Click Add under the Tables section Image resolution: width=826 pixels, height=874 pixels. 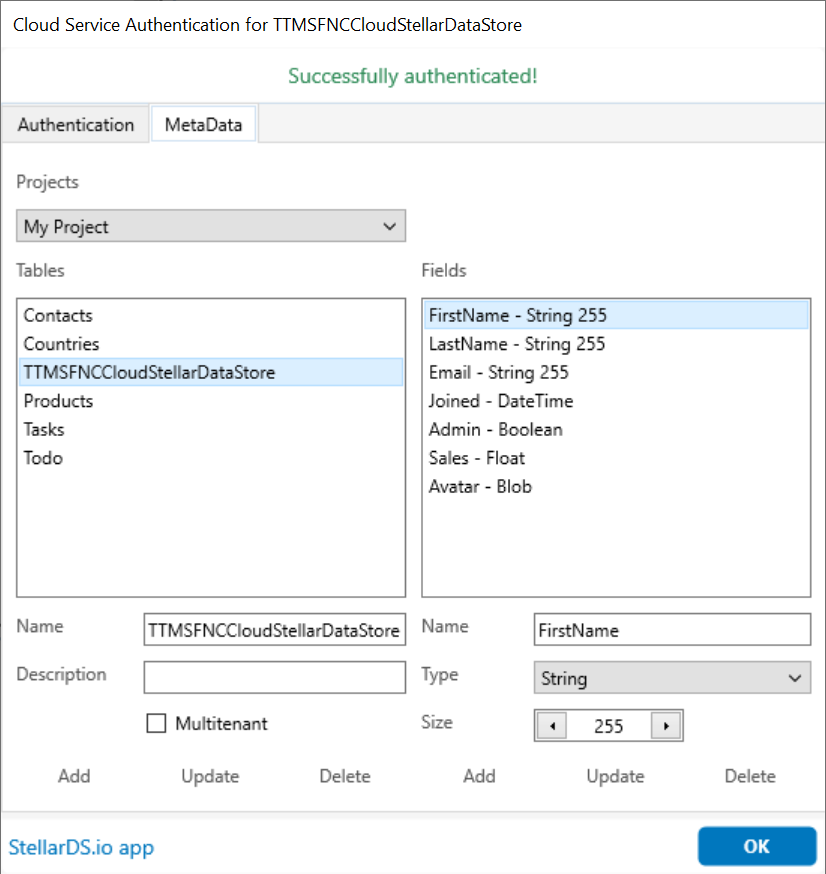pyautogui.click(x=74, y=776)
